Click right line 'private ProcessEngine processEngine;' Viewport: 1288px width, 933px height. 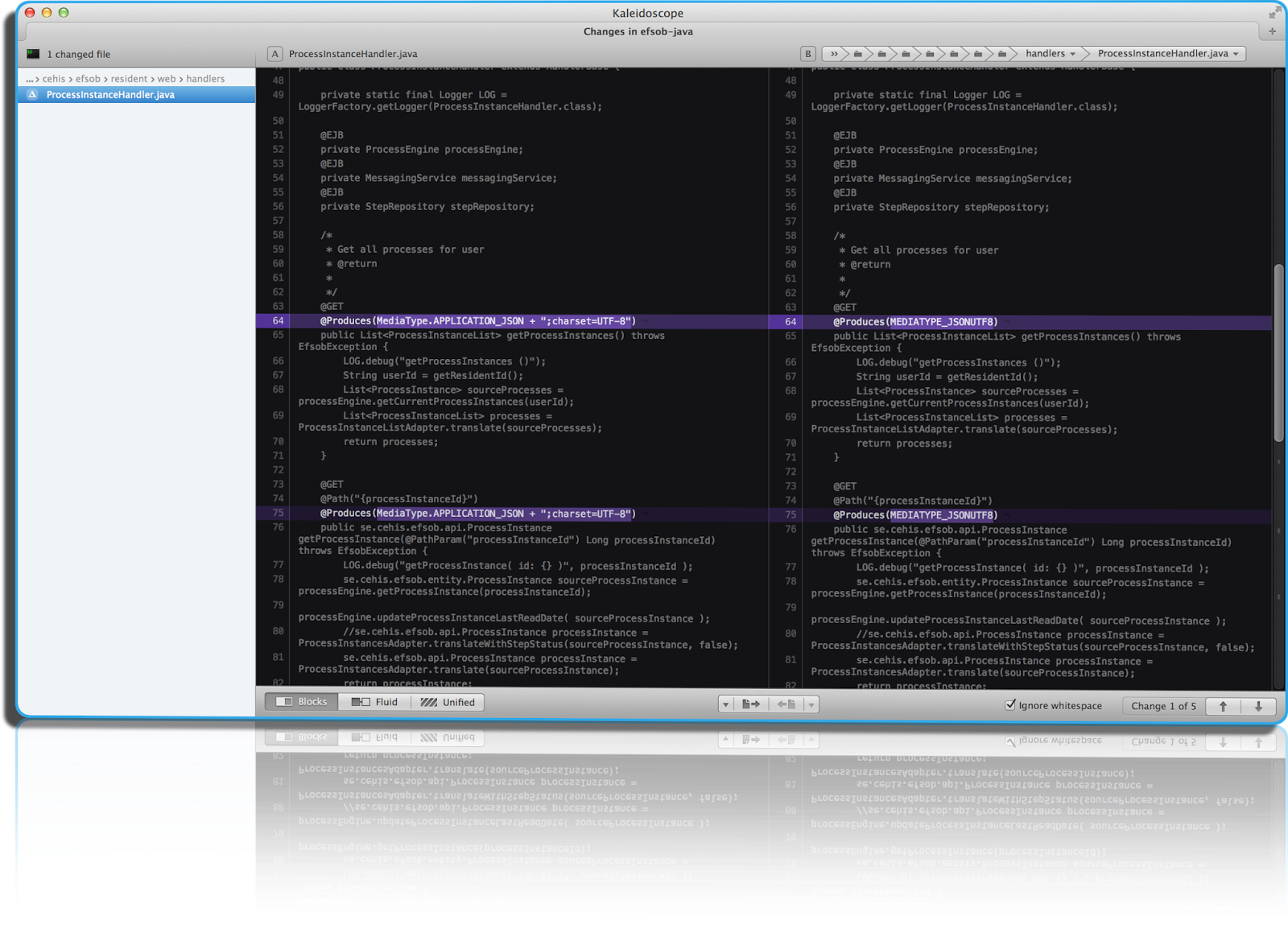pyautogui.click(x=935, y=150)
